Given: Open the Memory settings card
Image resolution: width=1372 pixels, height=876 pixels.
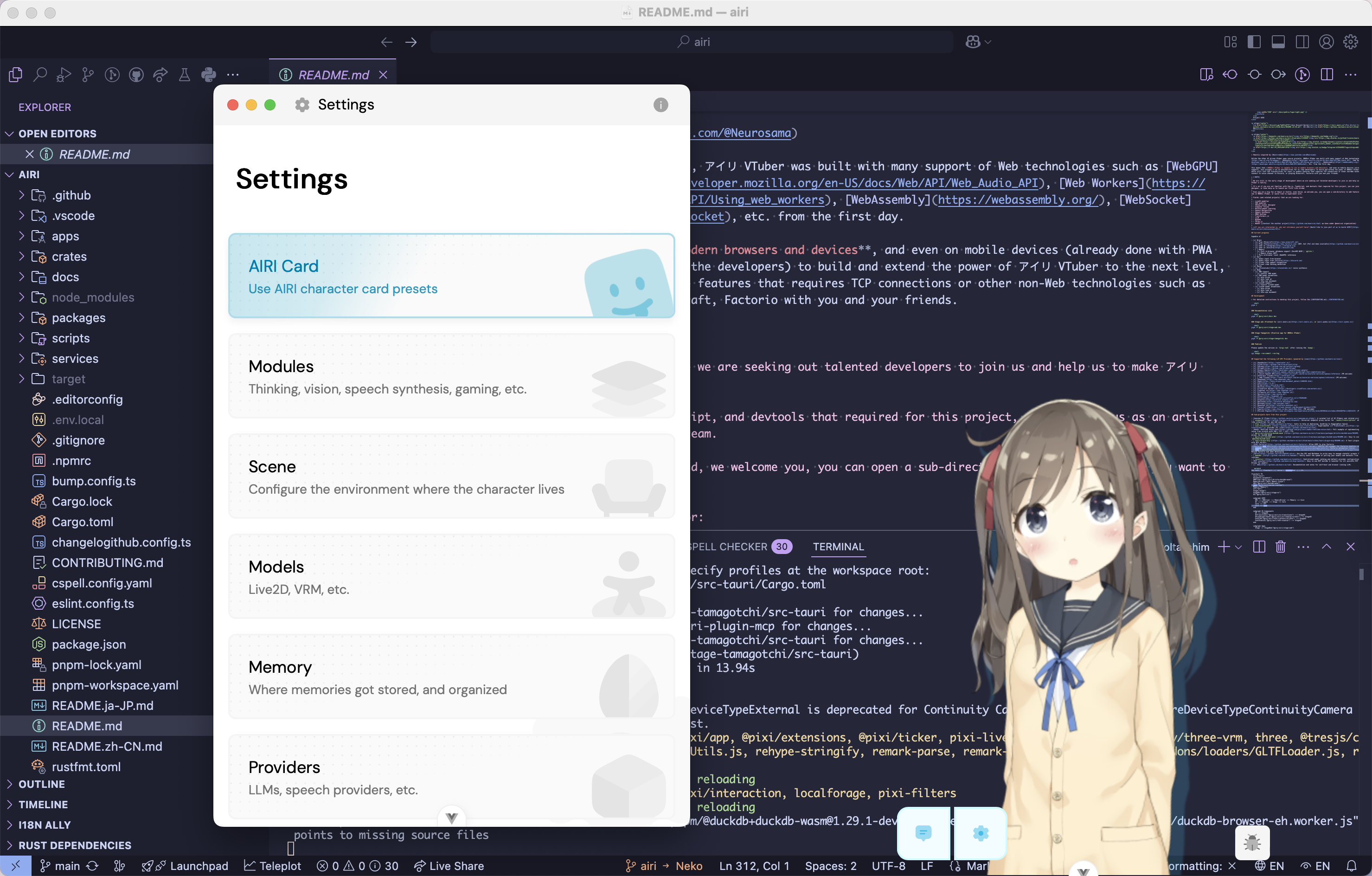Looking at the screenshot, I should click(451, 677).
